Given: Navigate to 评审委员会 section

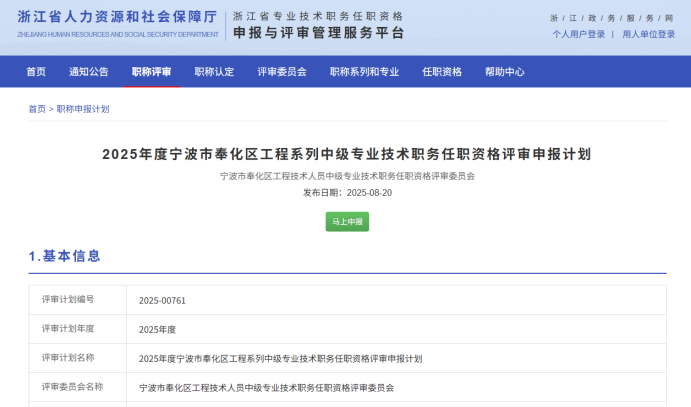Looking at the screenshot, I should pyautogui.click(x=282, y=72).
